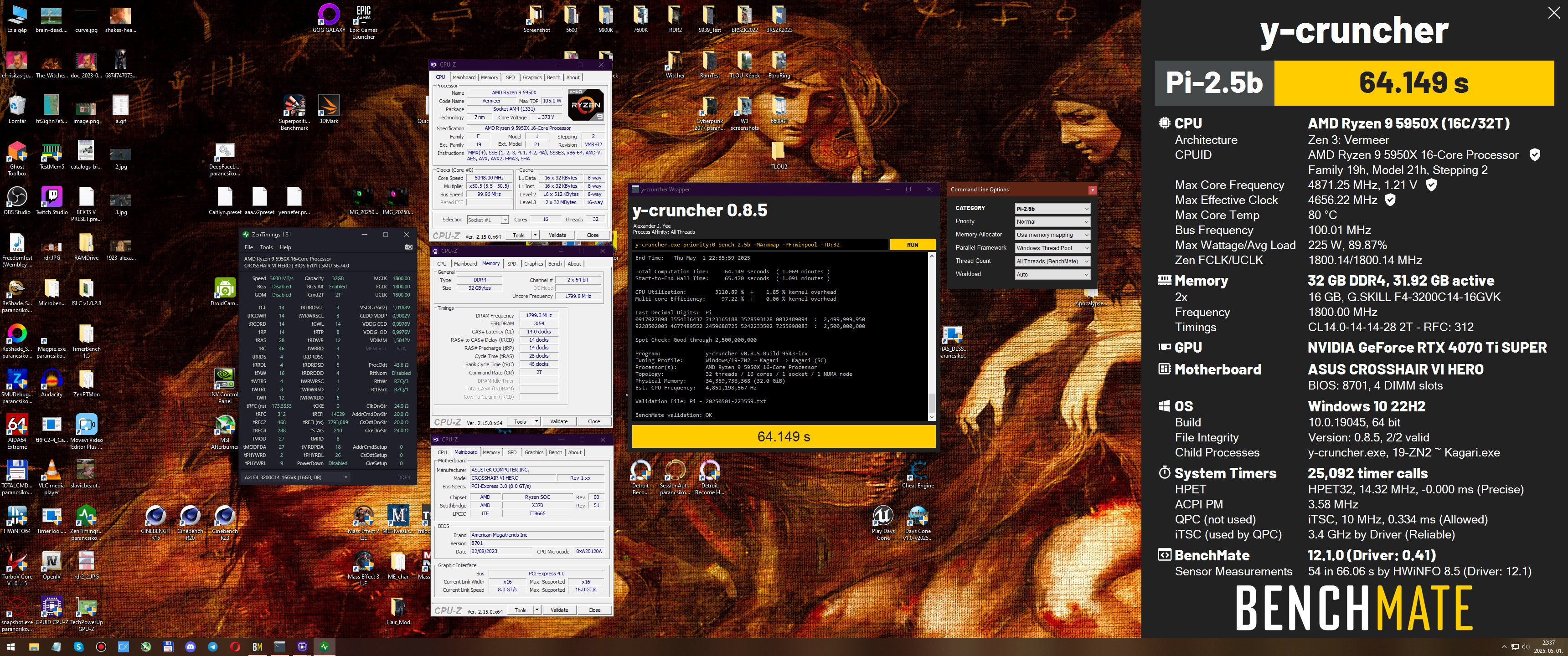This screenshot has width=1568, height=656.
Task: Select Graphics tab in middle CPU-Z window
Action: click(533, 263)
